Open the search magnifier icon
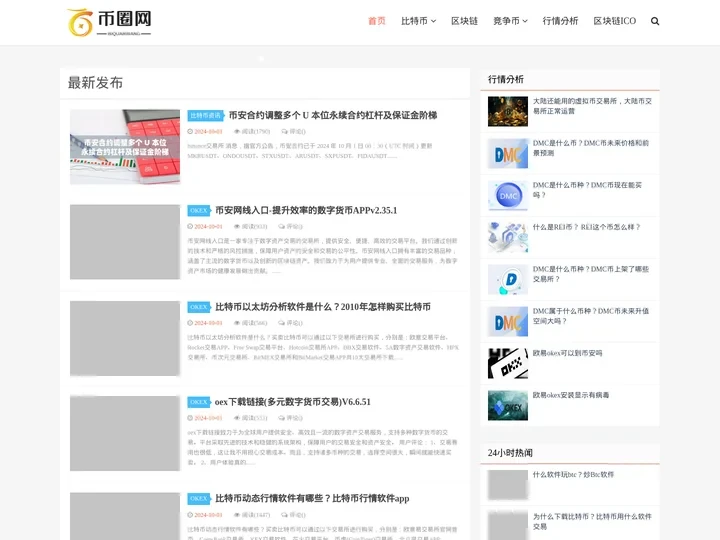This screenshot has width=720, height=540. [x=655, y=21]
